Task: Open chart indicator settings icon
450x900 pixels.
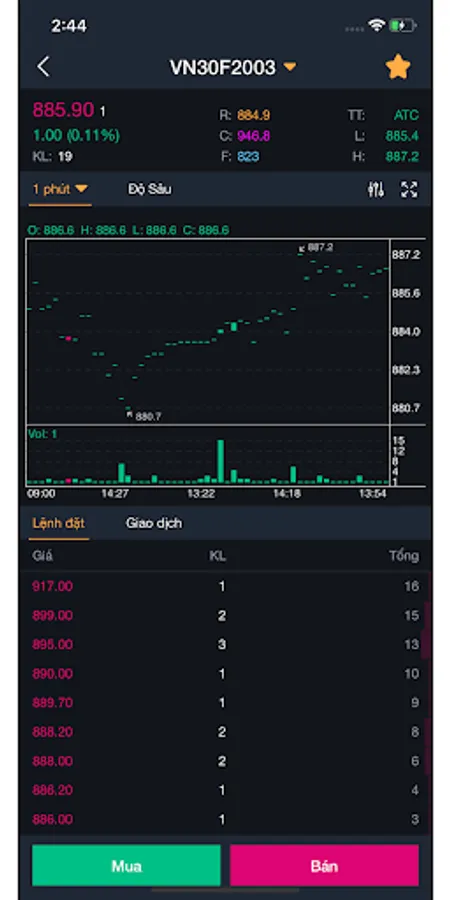Action: pyautogui.click(x=376, y=189)
